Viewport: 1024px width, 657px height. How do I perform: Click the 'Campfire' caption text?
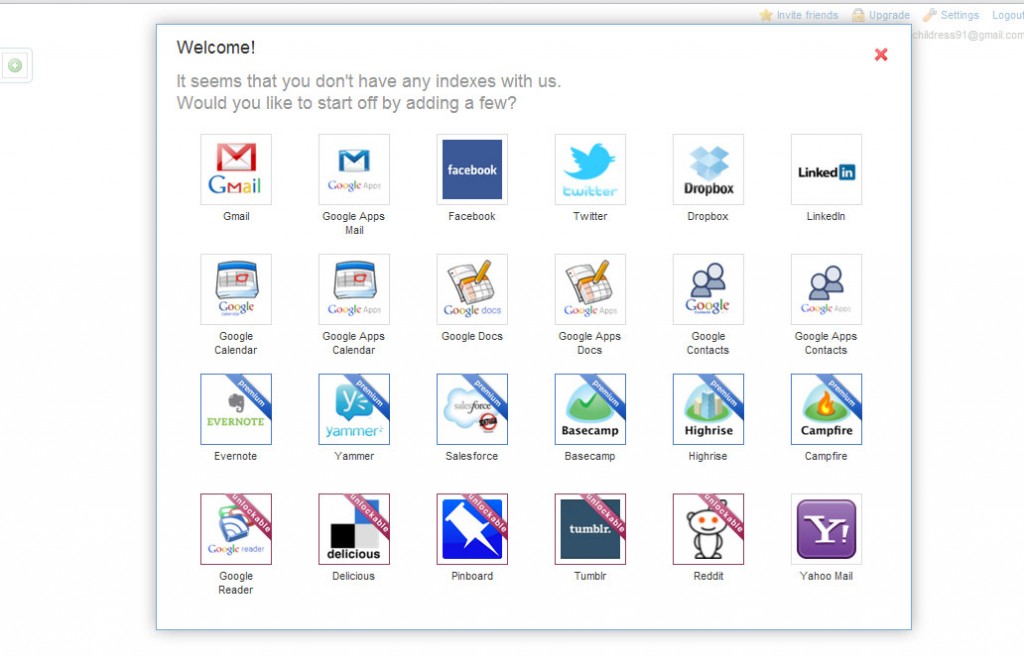click(x=826, y=456)
